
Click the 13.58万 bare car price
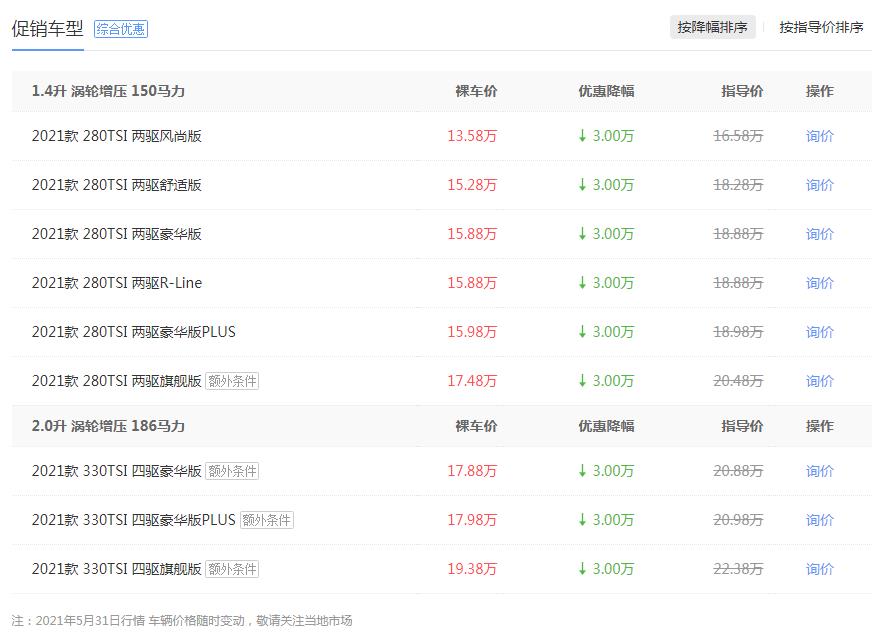click(472, 136)
